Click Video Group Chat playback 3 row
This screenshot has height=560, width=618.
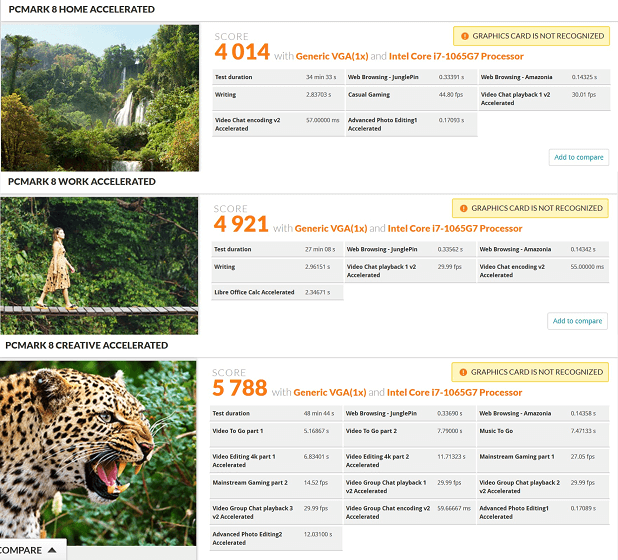coord(276,512)
